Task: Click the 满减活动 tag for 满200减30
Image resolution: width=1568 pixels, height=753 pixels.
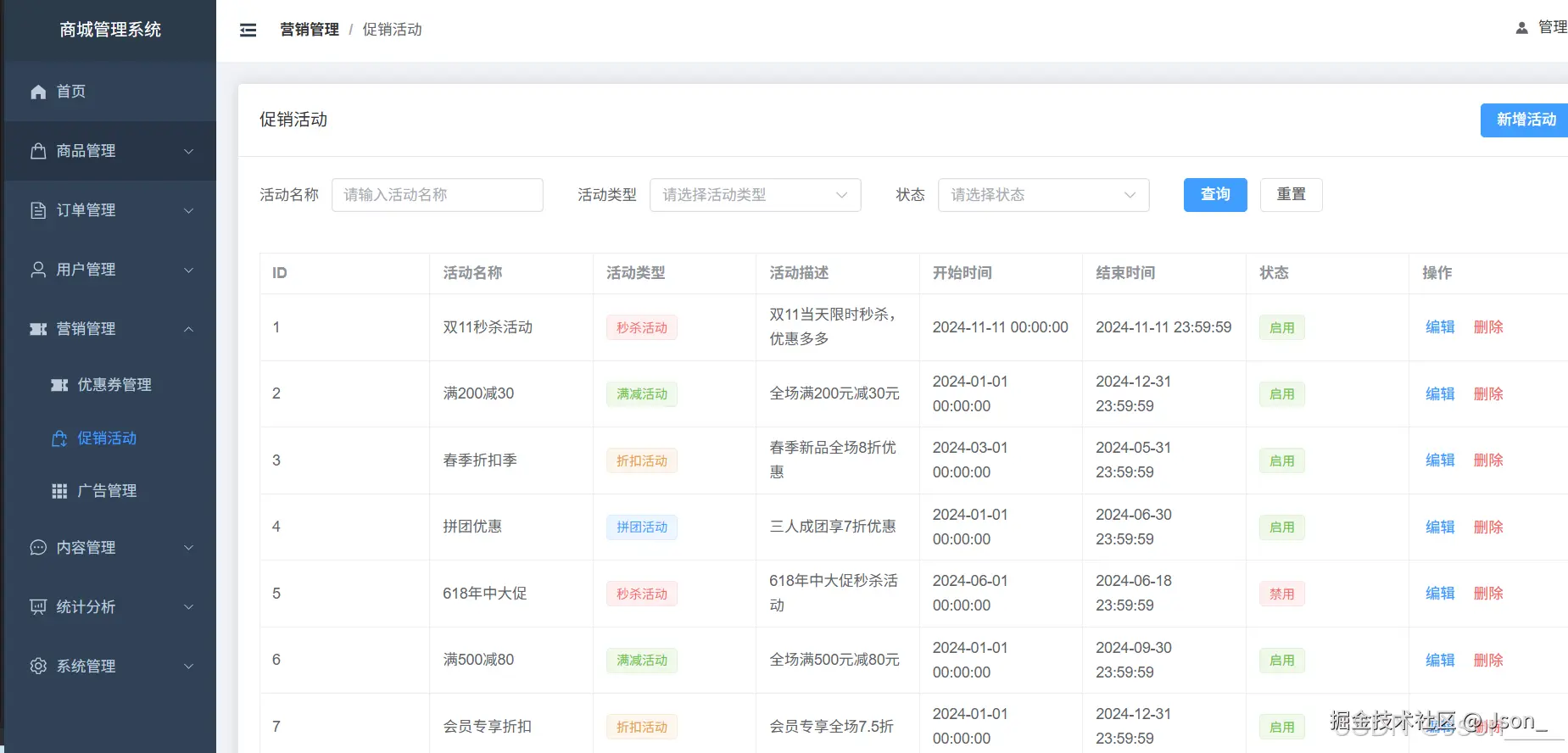Action: click(642, 394)
